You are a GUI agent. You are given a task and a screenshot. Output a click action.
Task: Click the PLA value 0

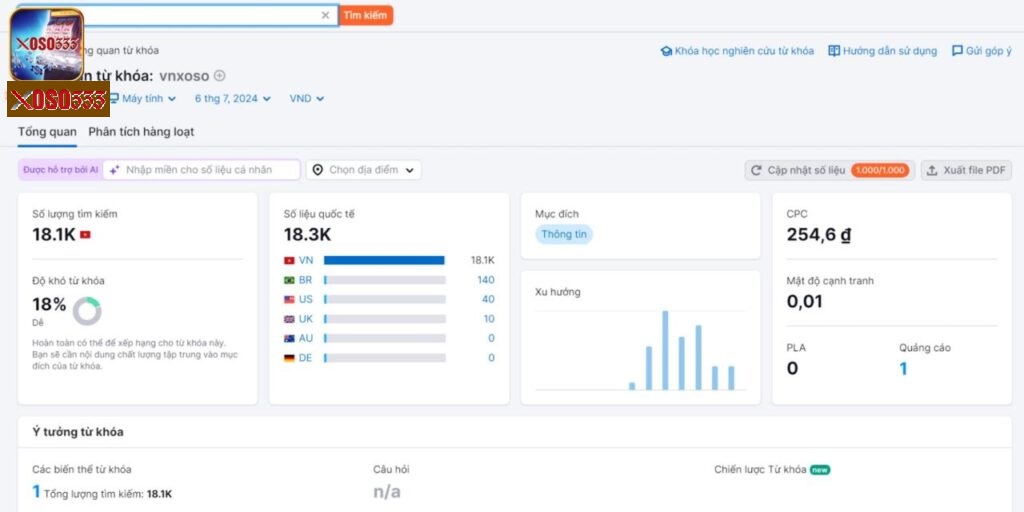pos(792,368)
